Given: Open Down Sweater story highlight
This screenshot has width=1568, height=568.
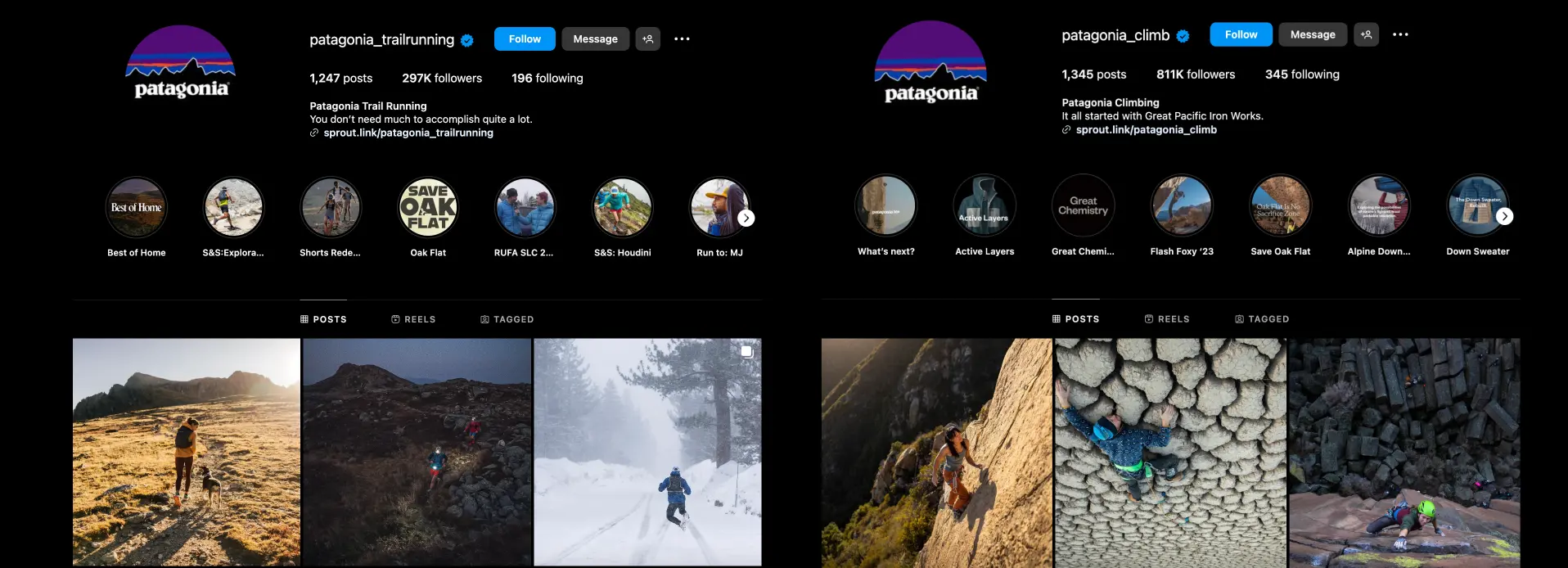Looking at the screenshot, I should point(1476,205).
